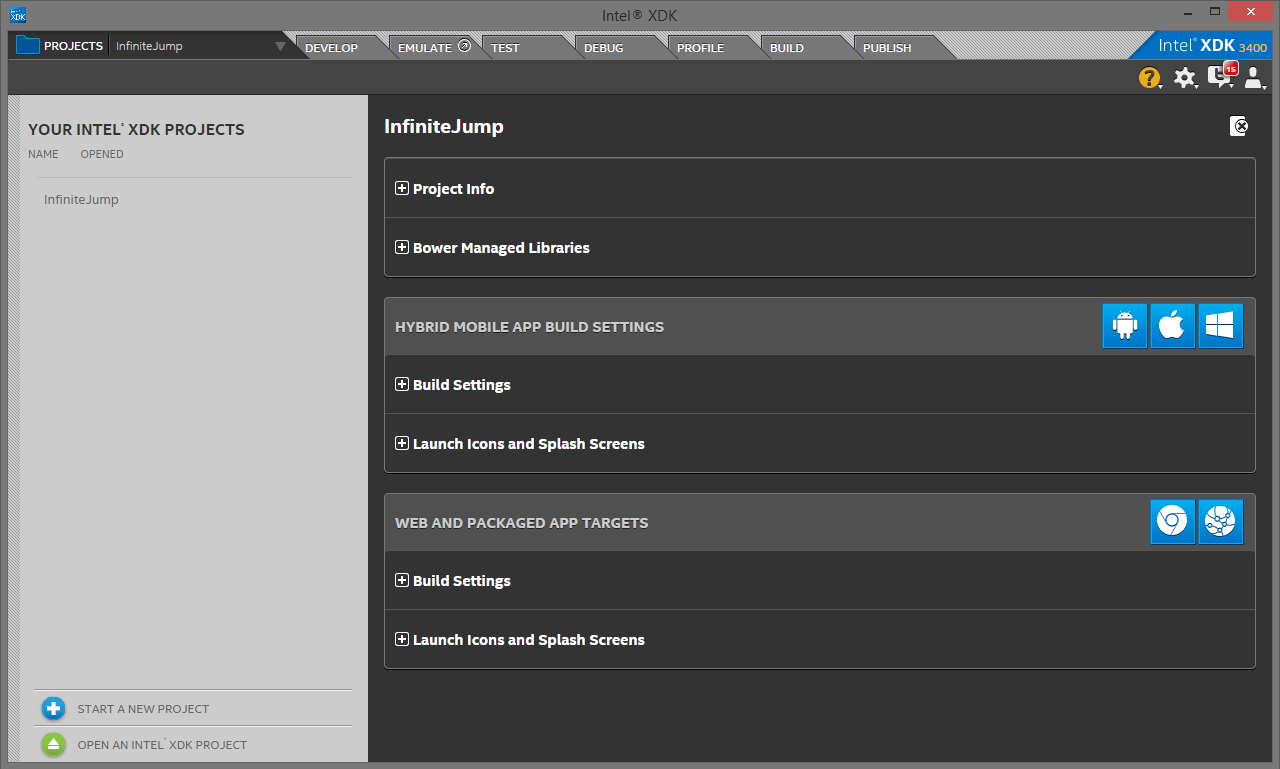Click START A NEW PROJECT
Image resolution: width=1280 pixels, height=769 pixels.
coord(143,709)
